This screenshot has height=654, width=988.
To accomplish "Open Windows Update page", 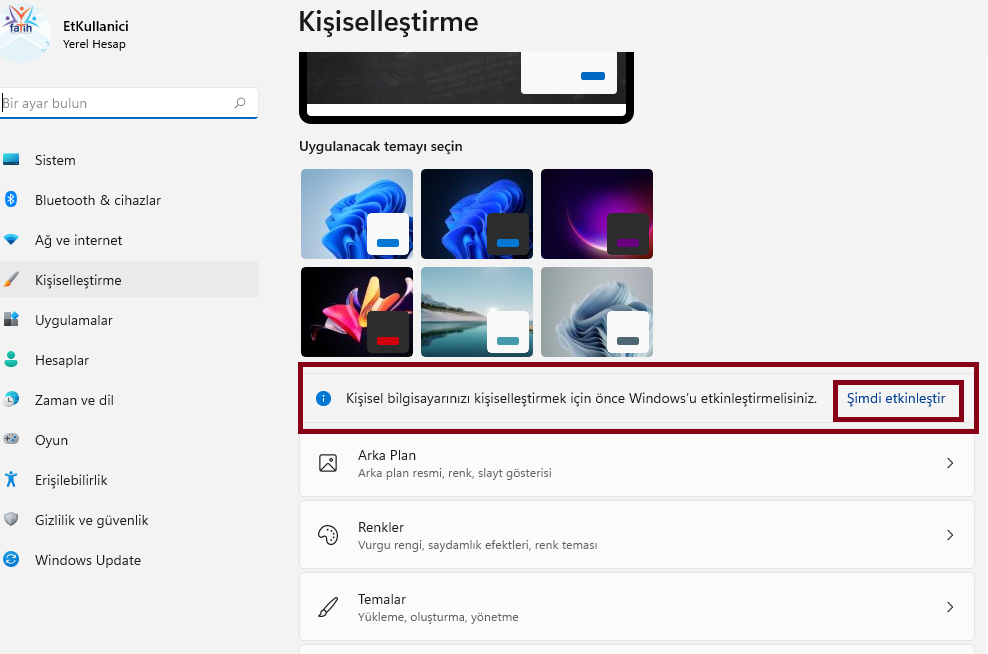I will 129,559.
